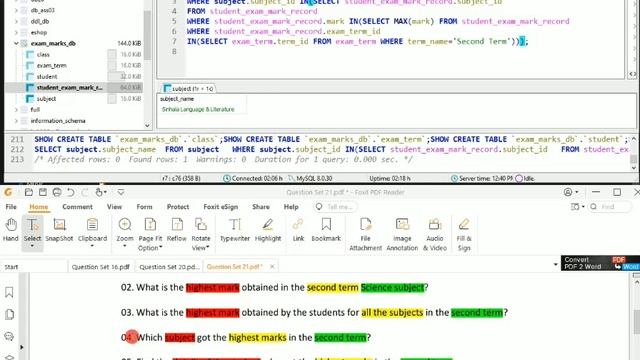Click the Audio & Video tool

point(435,234)
